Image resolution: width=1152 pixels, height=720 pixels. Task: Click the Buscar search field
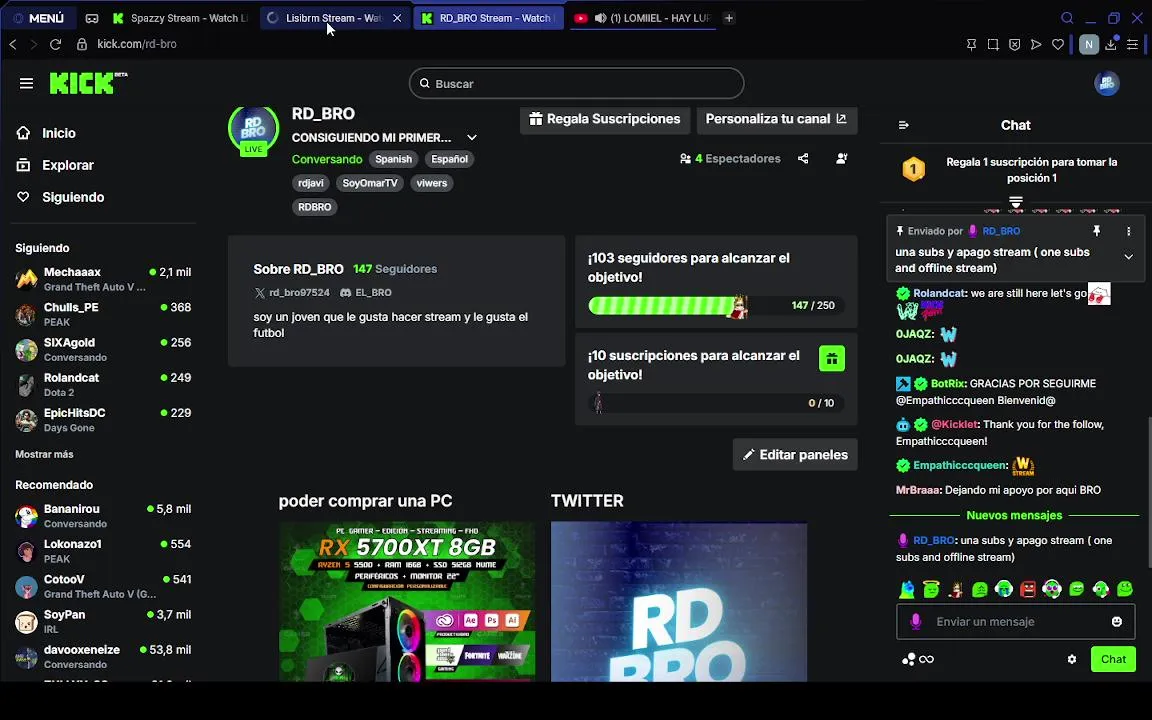coord(577,84)
